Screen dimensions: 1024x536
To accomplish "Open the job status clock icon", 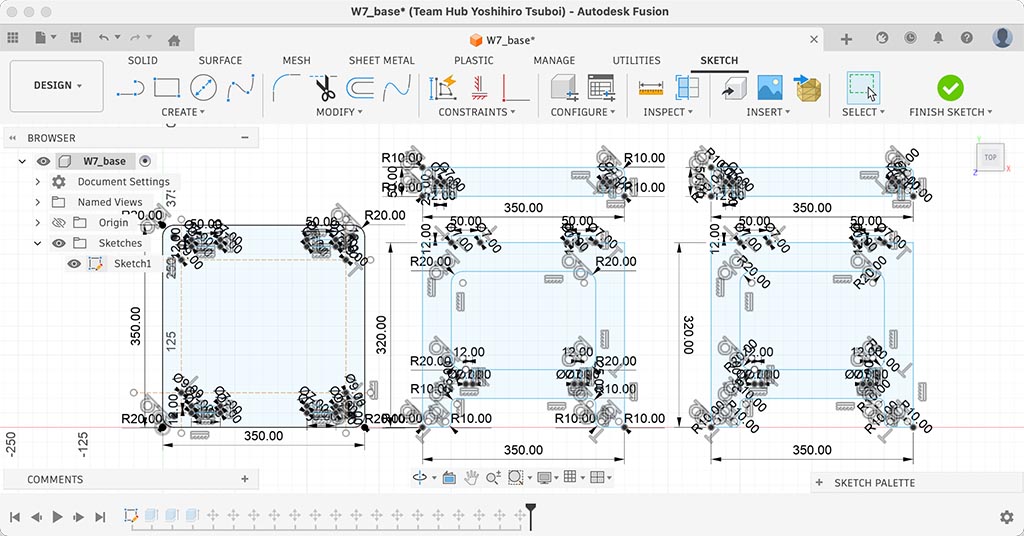I will (x=910, y=38).
